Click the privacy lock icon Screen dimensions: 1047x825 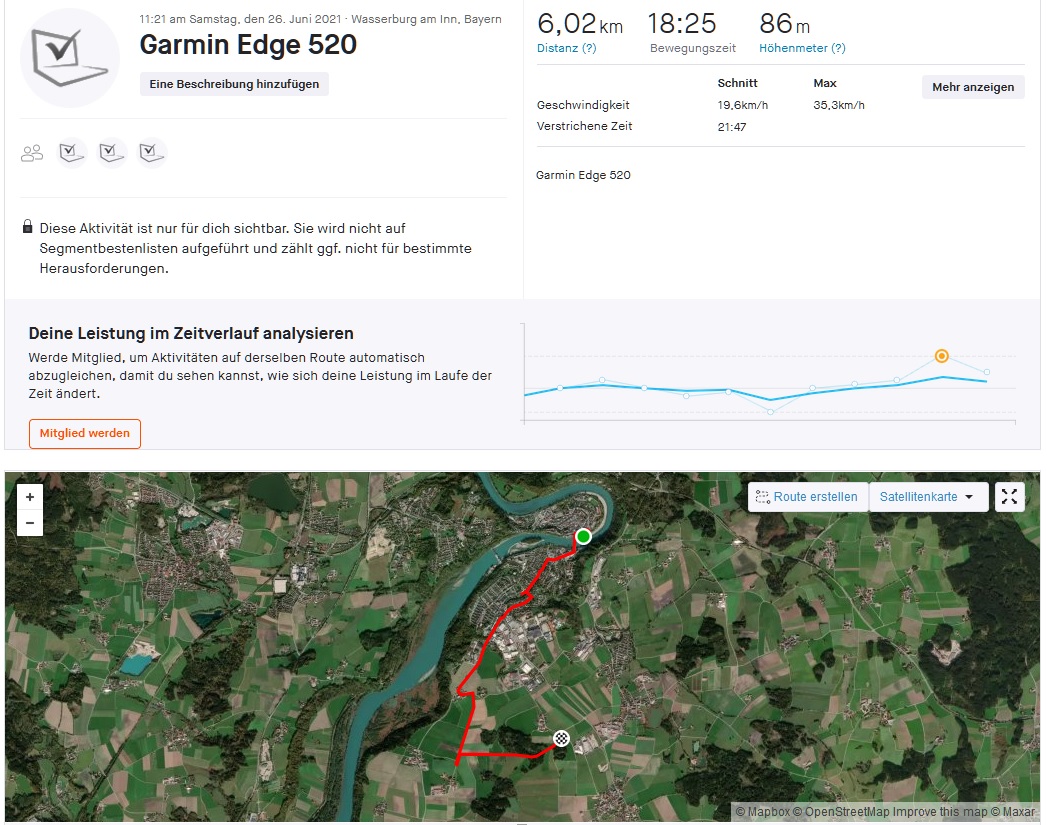tap(27, 228)
